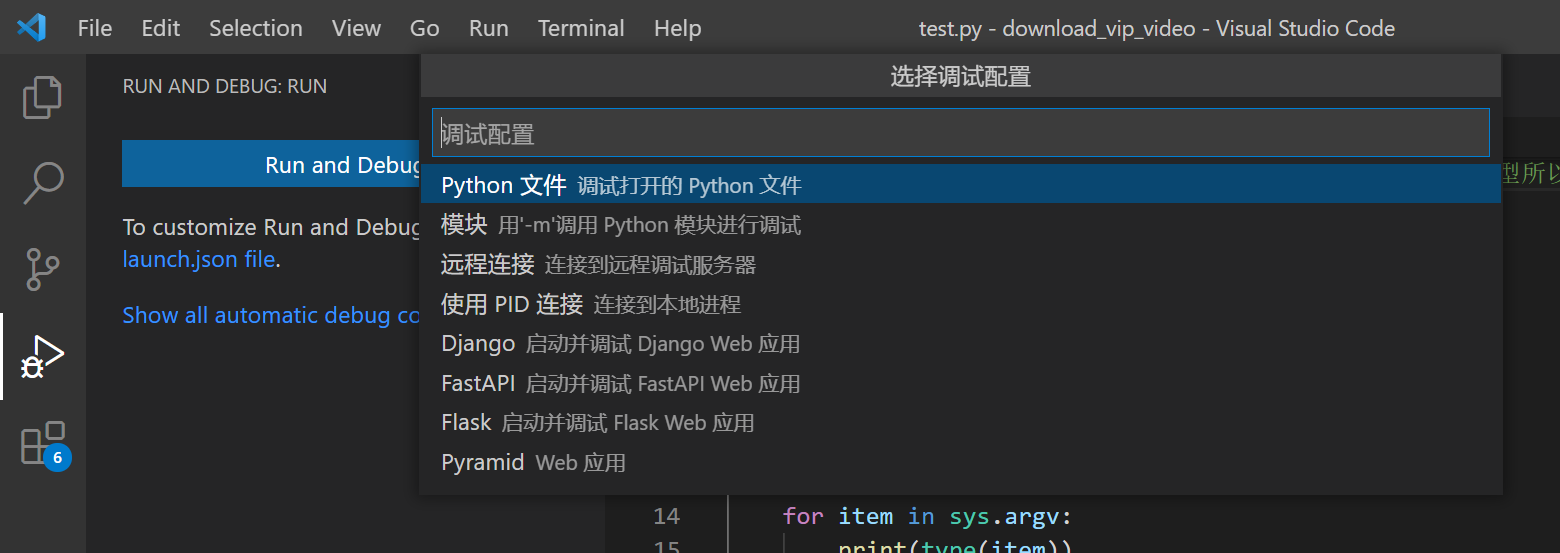1560x553 pixels.
Task: Select 远程连接 debug configuration option
Action: click(961, 264)
